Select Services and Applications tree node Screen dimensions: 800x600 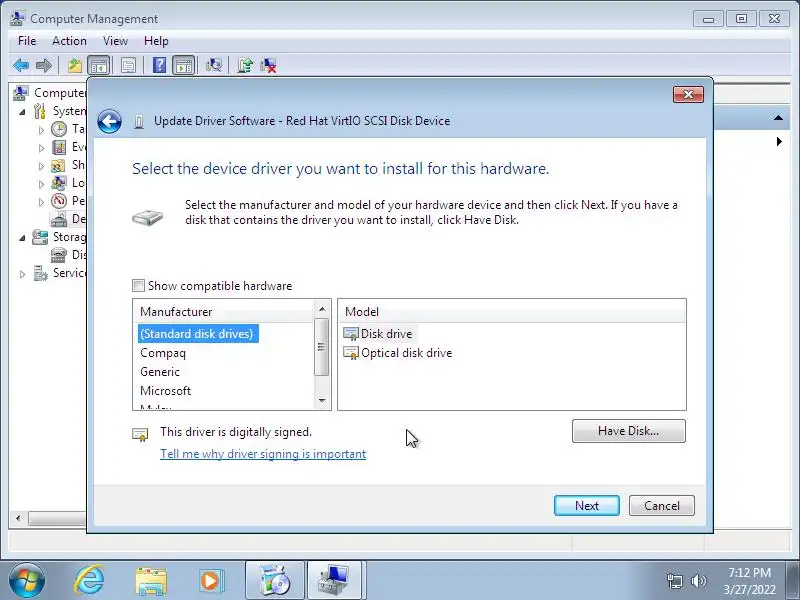[60, 273]
